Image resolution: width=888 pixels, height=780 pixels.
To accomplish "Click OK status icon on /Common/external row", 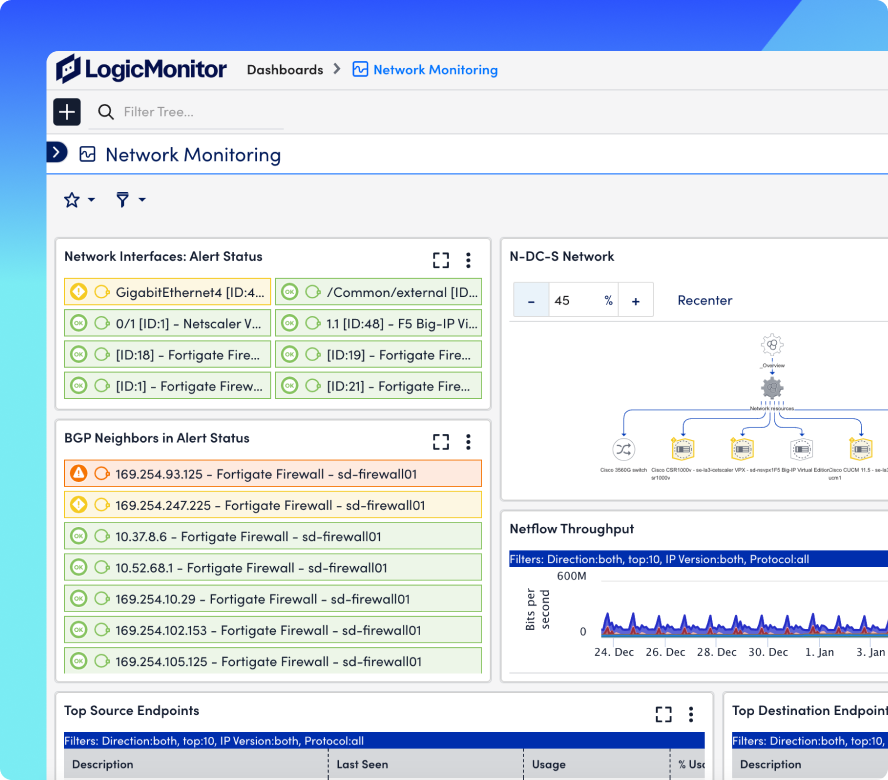I will coord(289,292).
